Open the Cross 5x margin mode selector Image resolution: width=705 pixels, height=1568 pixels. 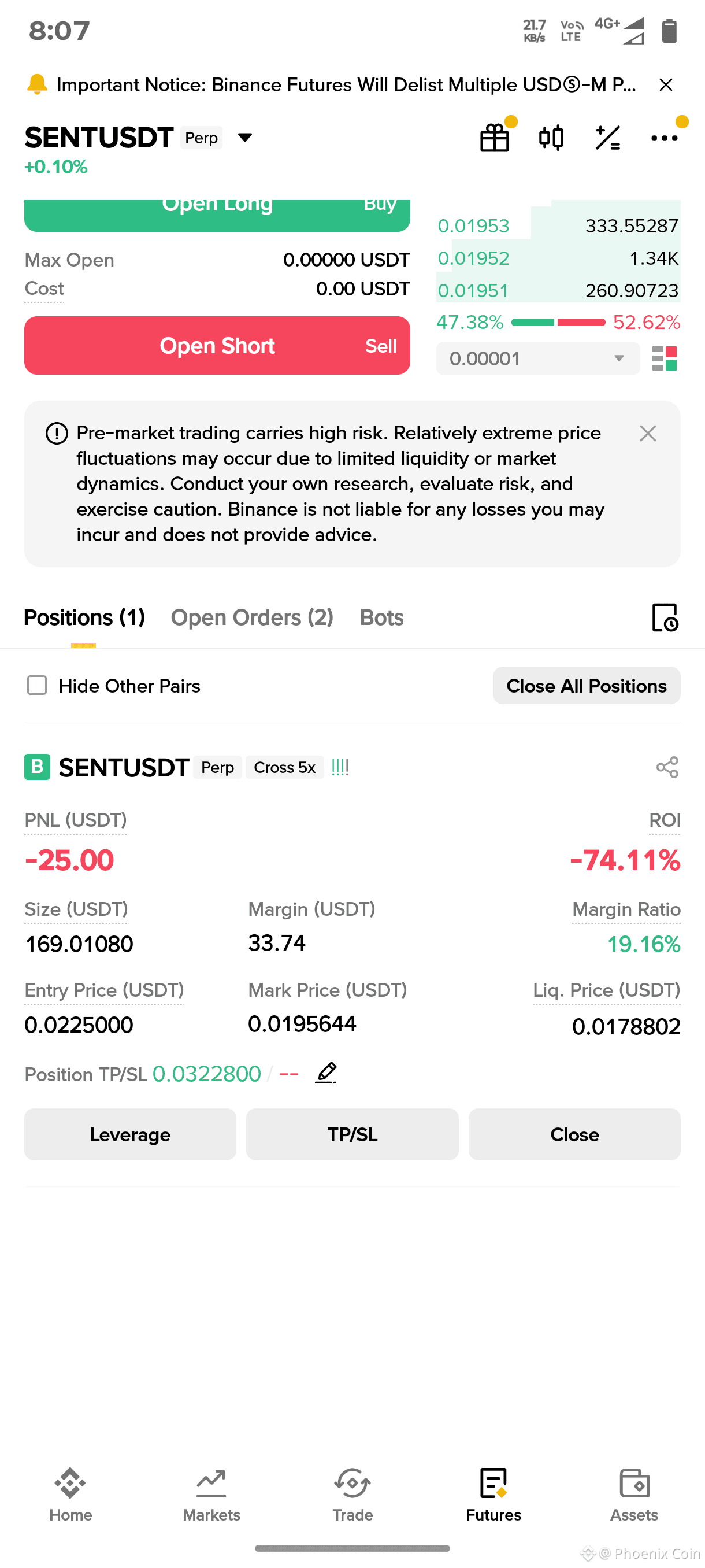tap(285, 767)
